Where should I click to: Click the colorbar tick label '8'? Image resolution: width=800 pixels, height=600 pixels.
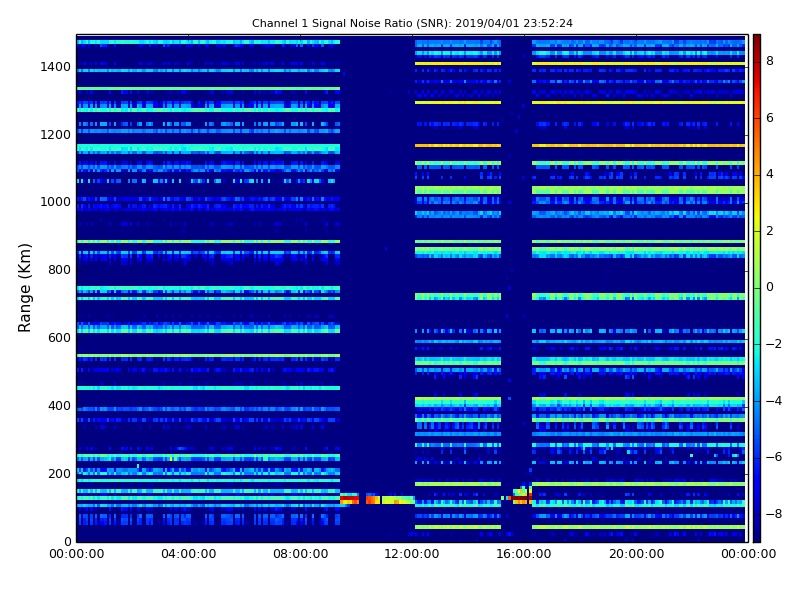tap(770, 61)
